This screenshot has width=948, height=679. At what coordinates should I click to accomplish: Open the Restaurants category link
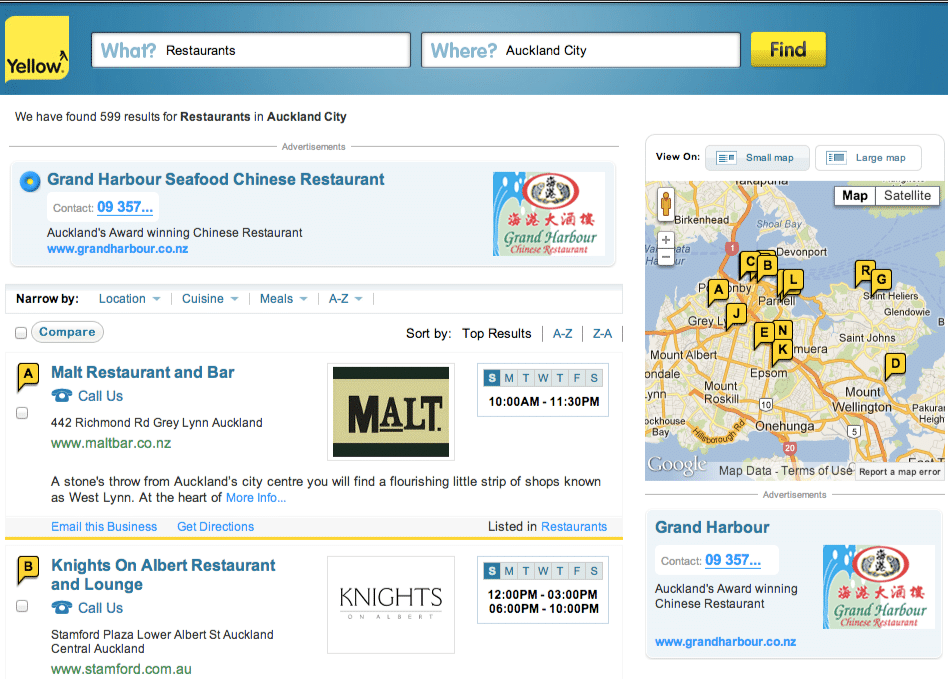(574, 527)
